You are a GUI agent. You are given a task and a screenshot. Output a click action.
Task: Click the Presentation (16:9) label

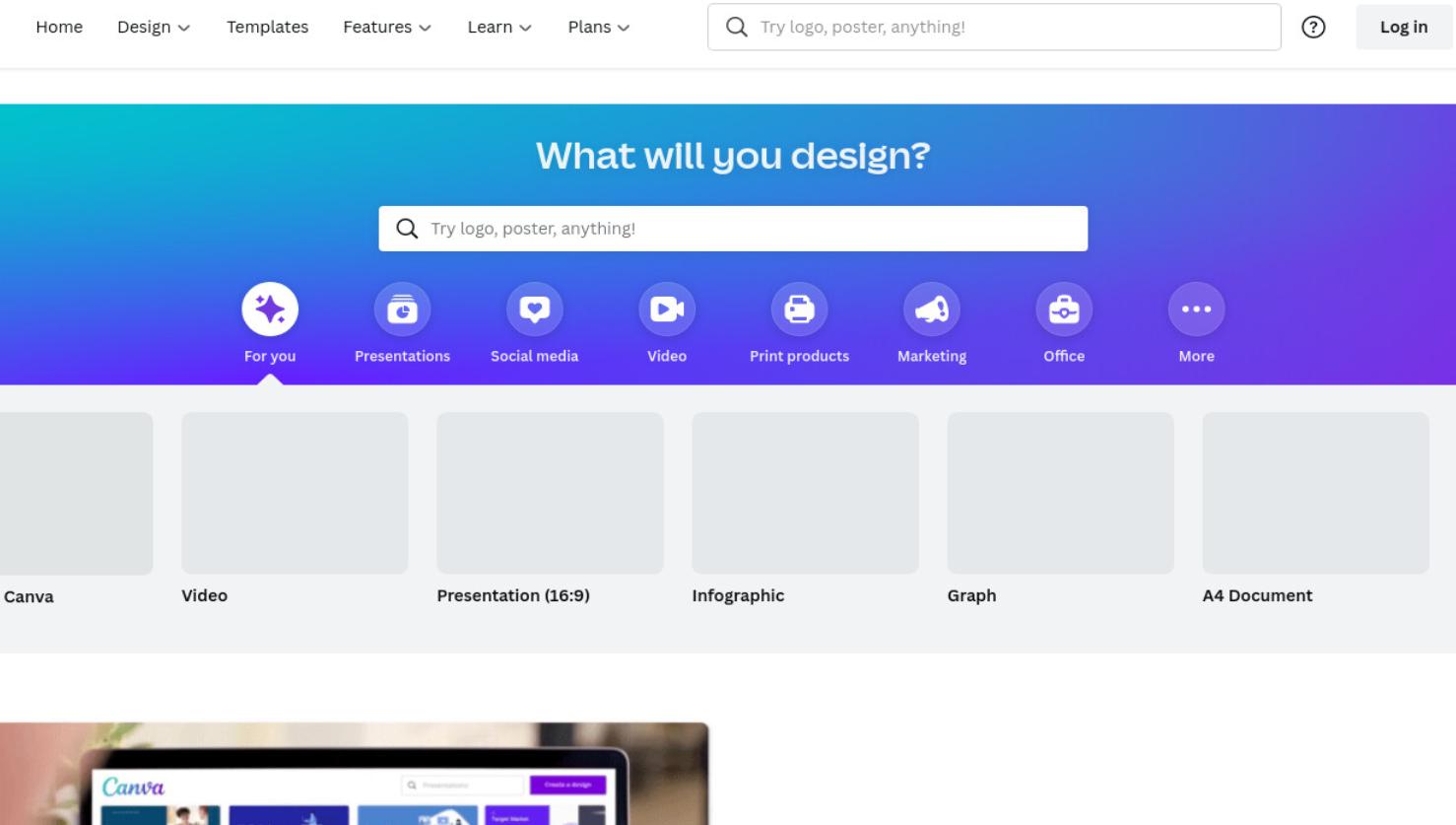point(513,595)
